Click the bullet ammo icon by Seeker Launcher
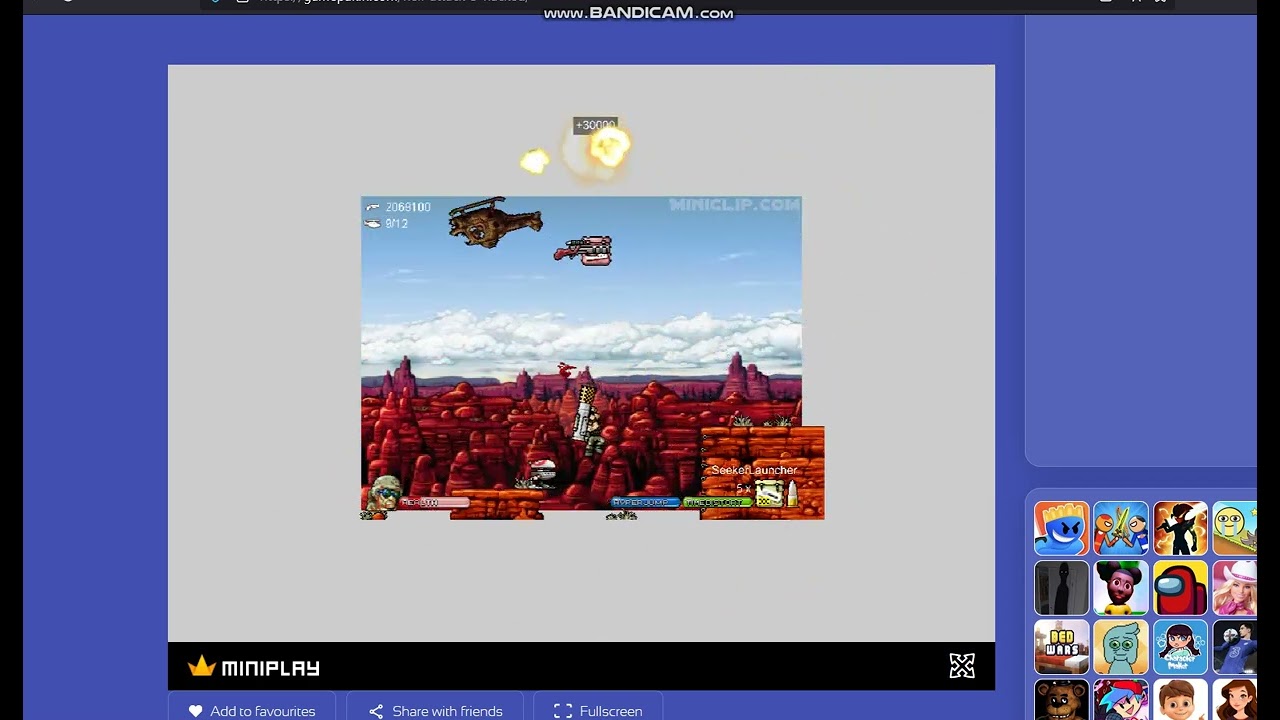 (x=792, y=493)
